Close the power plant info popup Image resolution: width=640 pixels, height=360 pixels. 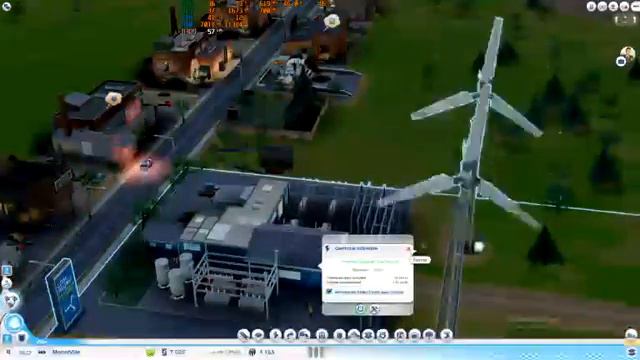[x=408, y=249]
